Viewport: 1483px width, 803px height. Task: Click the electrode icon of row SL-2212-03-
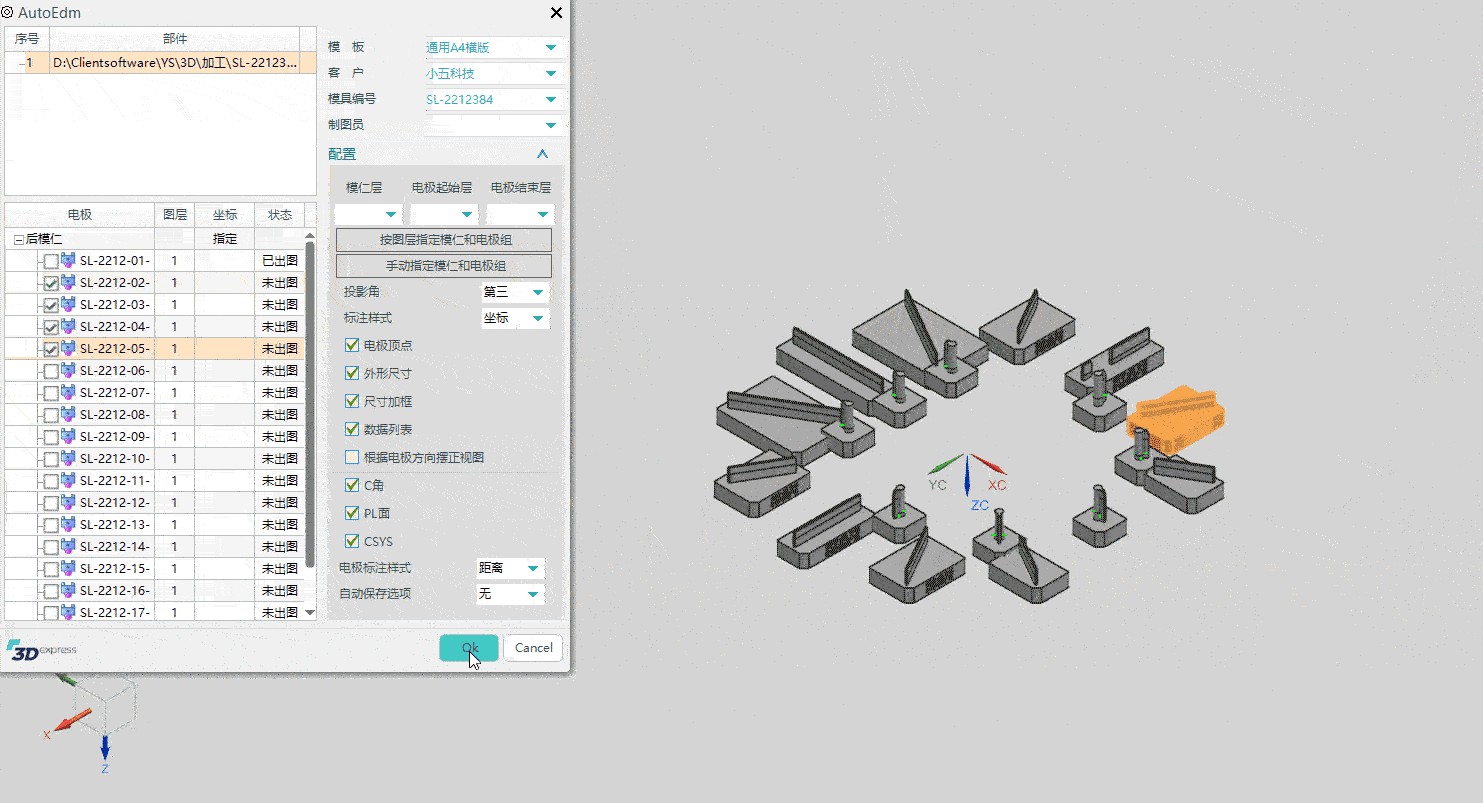[x=68, y=305]
